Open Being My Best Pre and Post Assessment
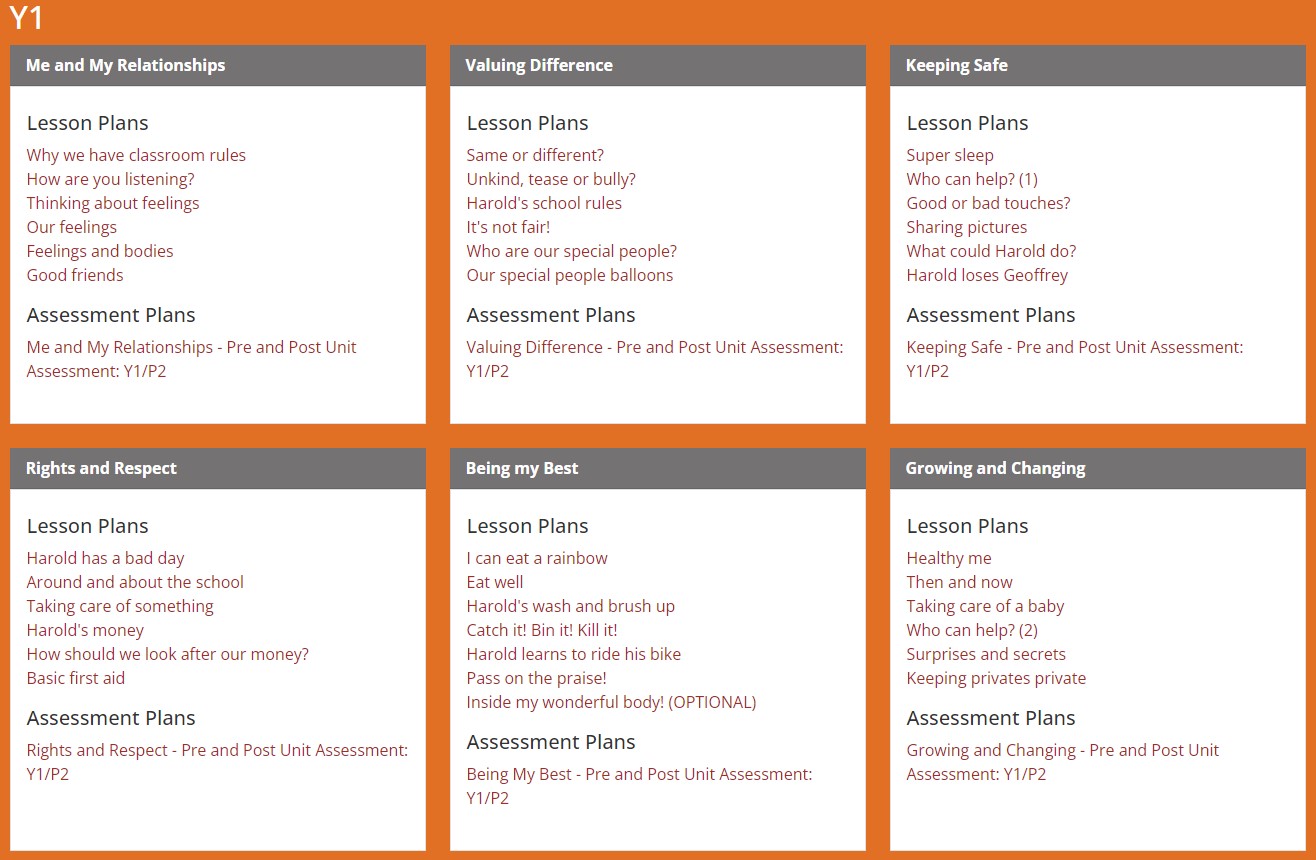Viewport: 1316px width, 860px height. [640, 786]
